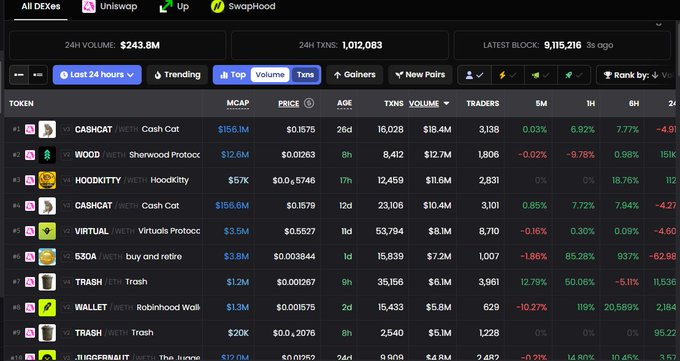Choose Txns under Top

click(x=305, y=75)
